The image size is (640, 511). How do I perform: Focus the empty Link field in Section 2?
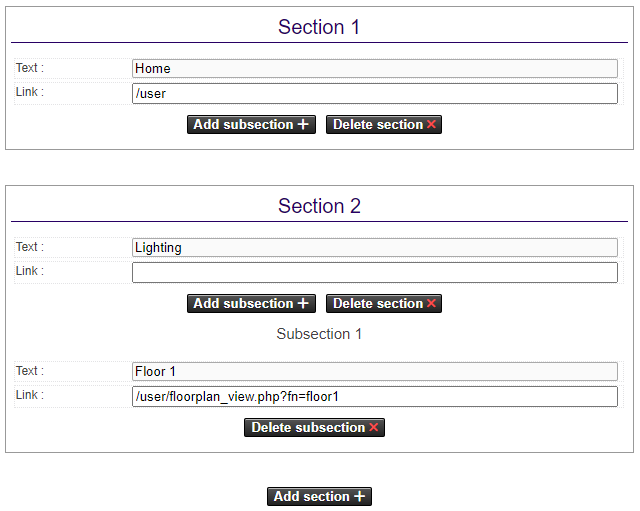tap(374, 272)
